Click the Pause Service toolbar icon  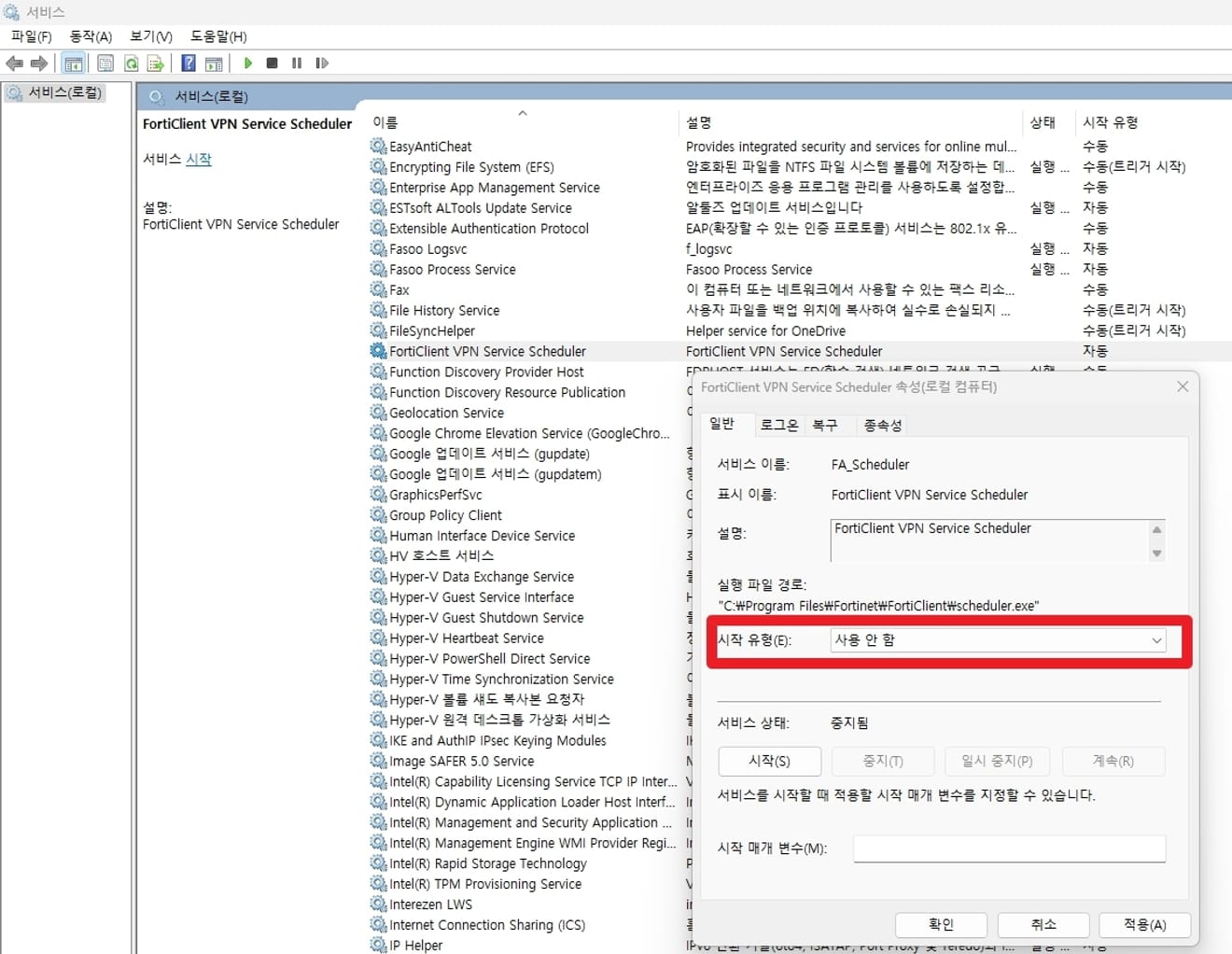[x=297, y=63]
